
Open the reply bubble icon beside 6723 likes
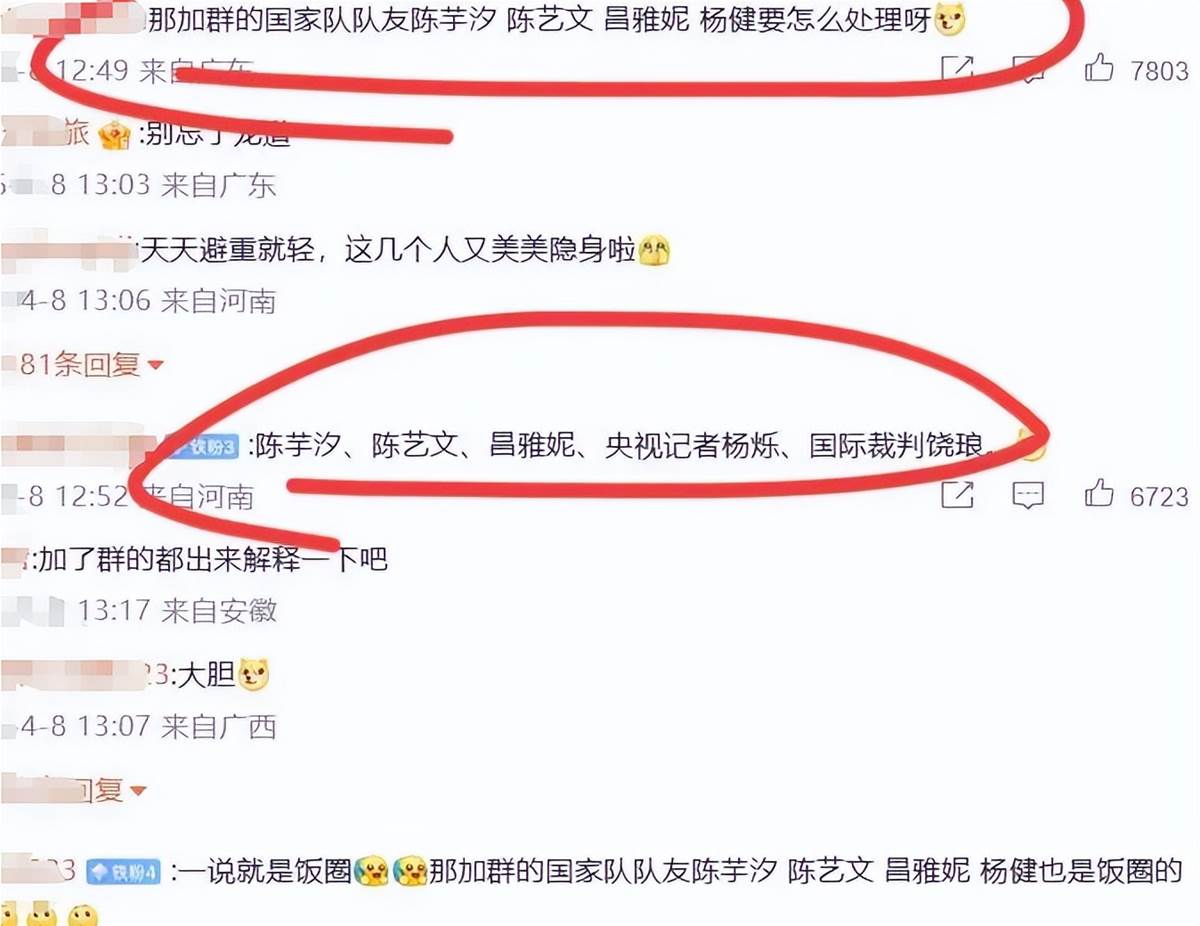click(1028, 495)
